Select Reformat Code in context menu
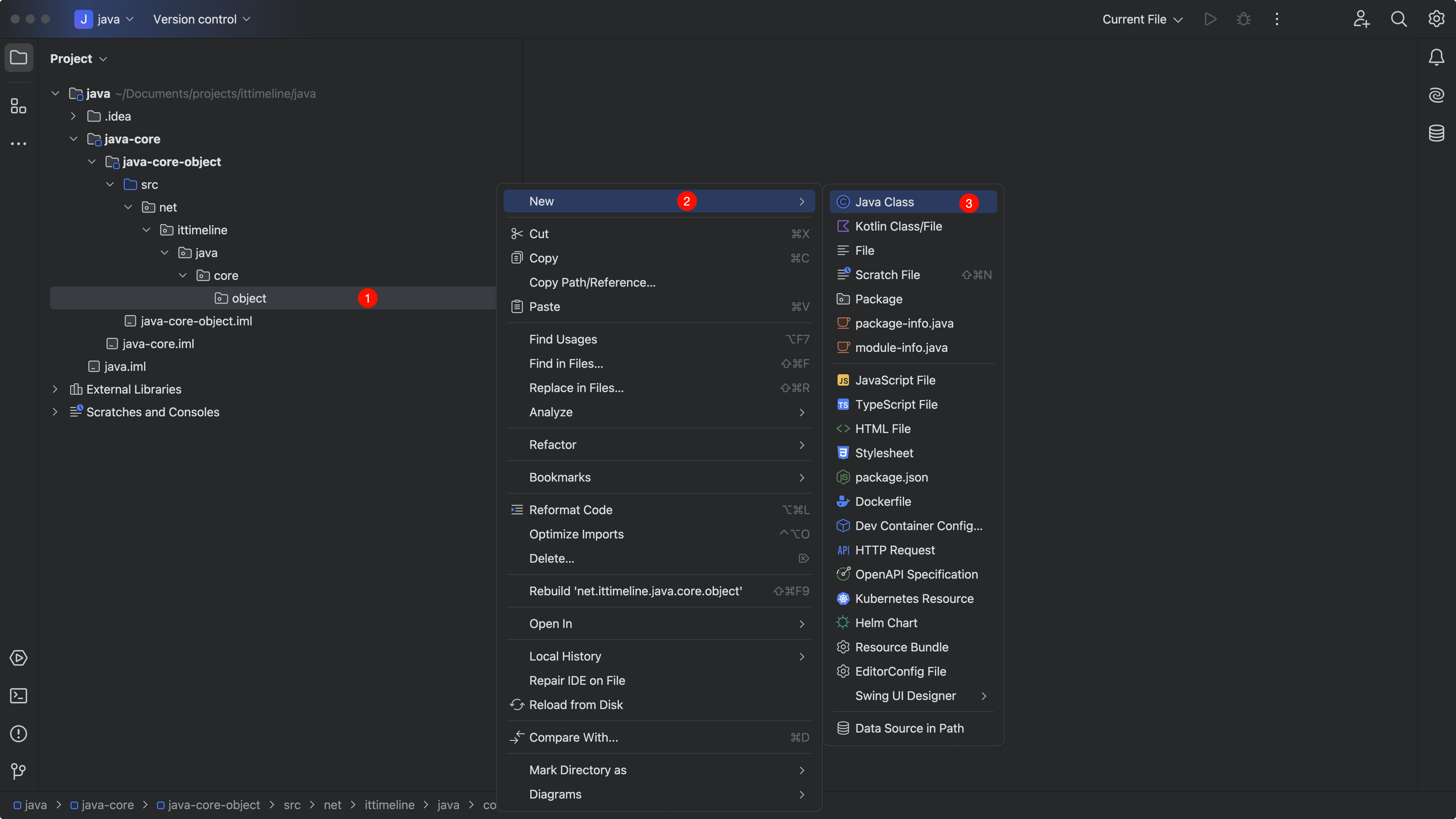This screenshot has width=1456, height=819. click(x=570, y=510)
